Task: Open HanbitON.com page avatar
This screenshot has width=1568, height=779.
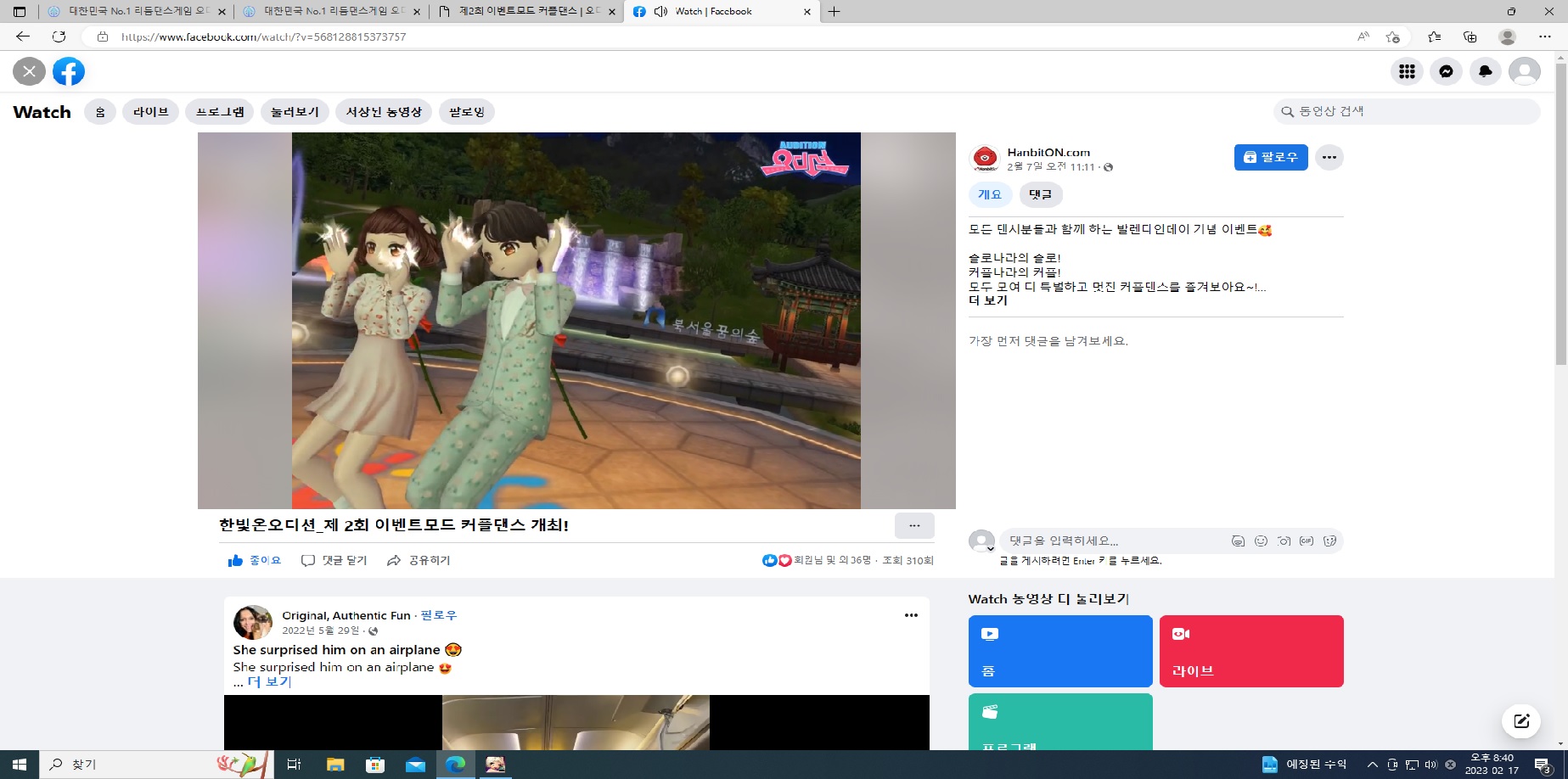Action: click(x=985, y=158)
